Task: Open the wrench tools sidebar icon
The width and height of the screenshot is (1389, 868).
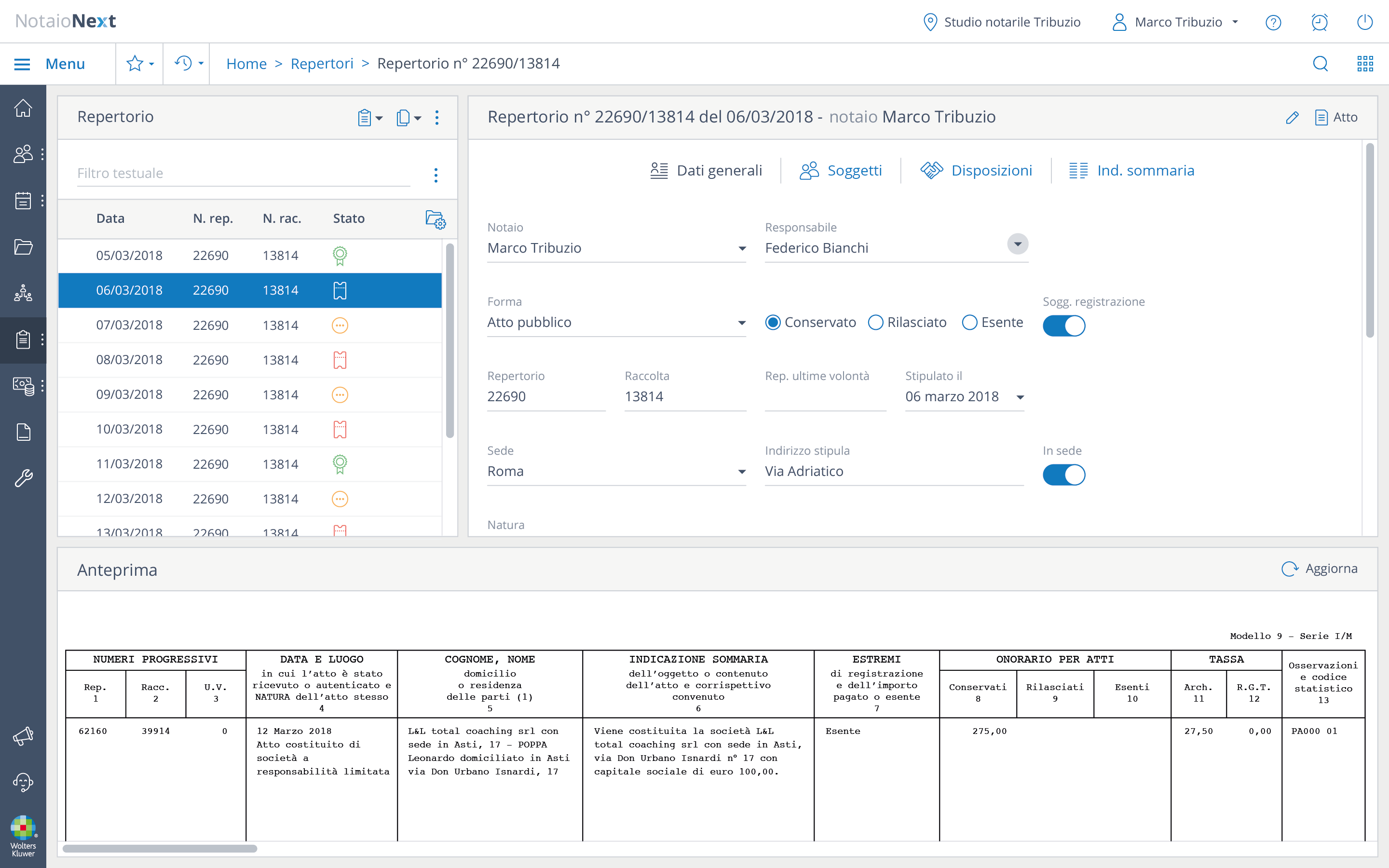Action: [x=23, y=477]
